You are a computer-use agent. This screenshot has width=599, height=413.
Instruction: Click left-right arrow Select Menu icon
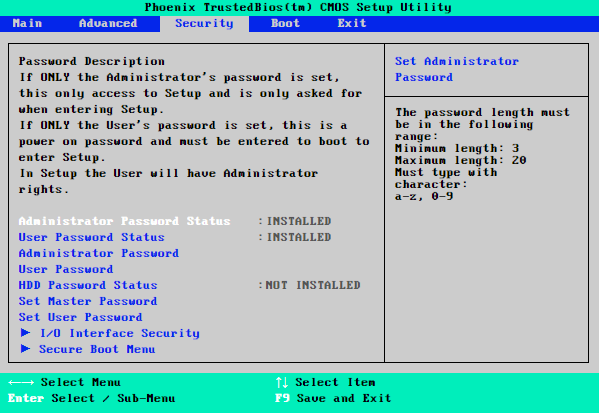(21, 382)
